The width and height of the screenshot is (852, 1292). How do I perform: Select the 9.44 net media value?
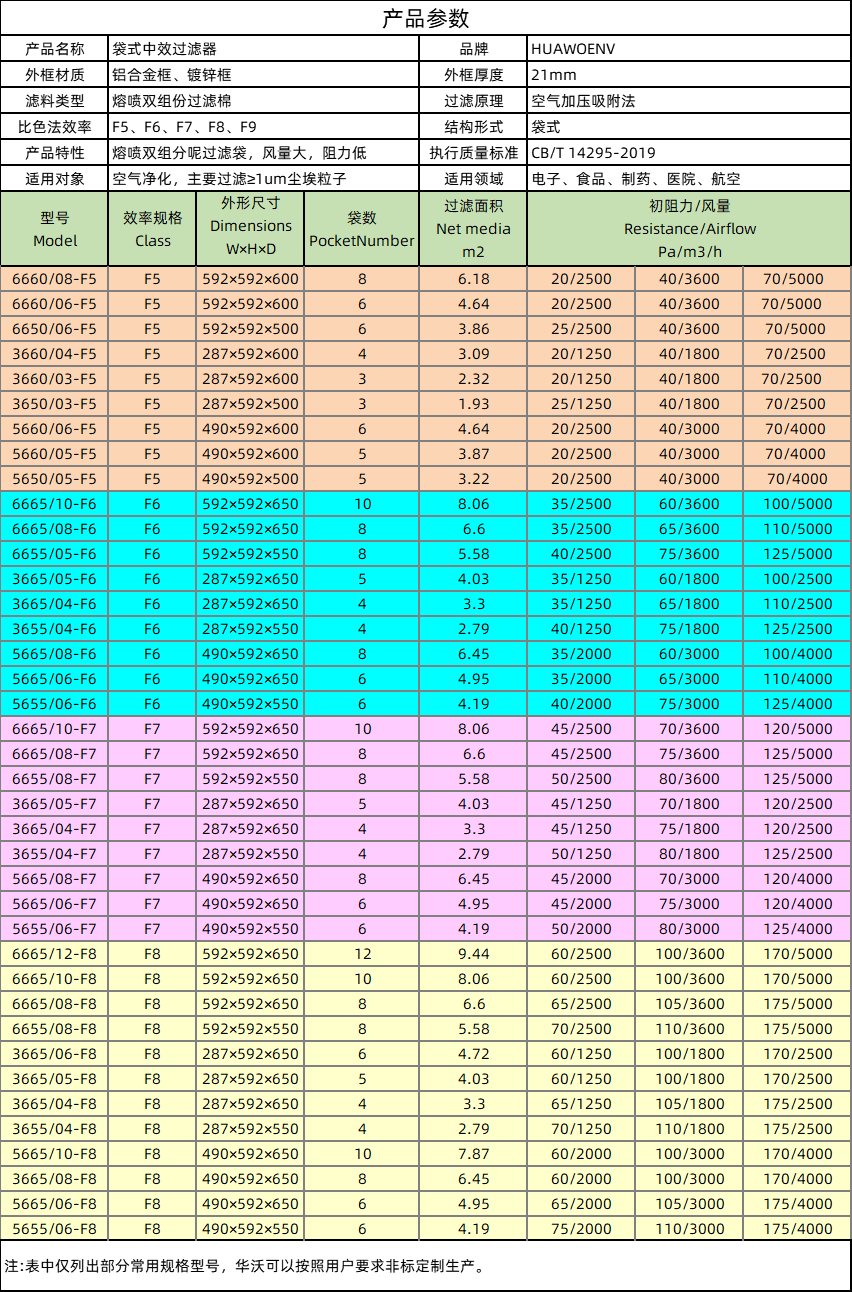pyautogui.click(x=473, y=954)
